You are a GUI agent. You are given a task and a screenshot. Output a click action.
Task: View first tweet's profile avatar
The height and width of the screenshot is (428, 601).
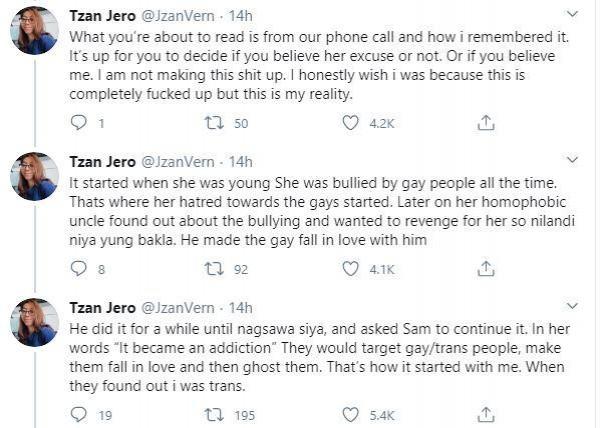pos(34,30)
